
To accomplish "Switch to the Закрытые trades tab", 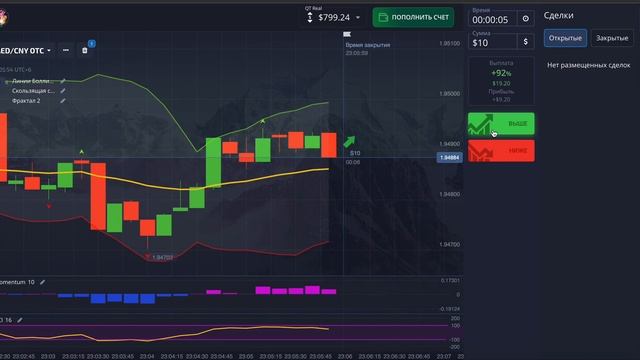I will 612,38.
